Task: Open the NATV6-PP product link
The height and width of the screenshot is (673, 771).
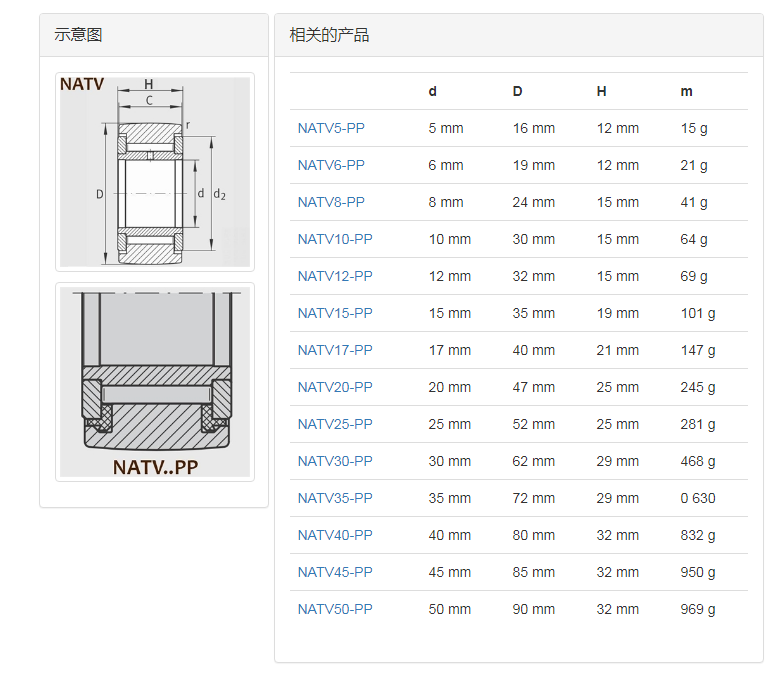Action: coord(330,165)
